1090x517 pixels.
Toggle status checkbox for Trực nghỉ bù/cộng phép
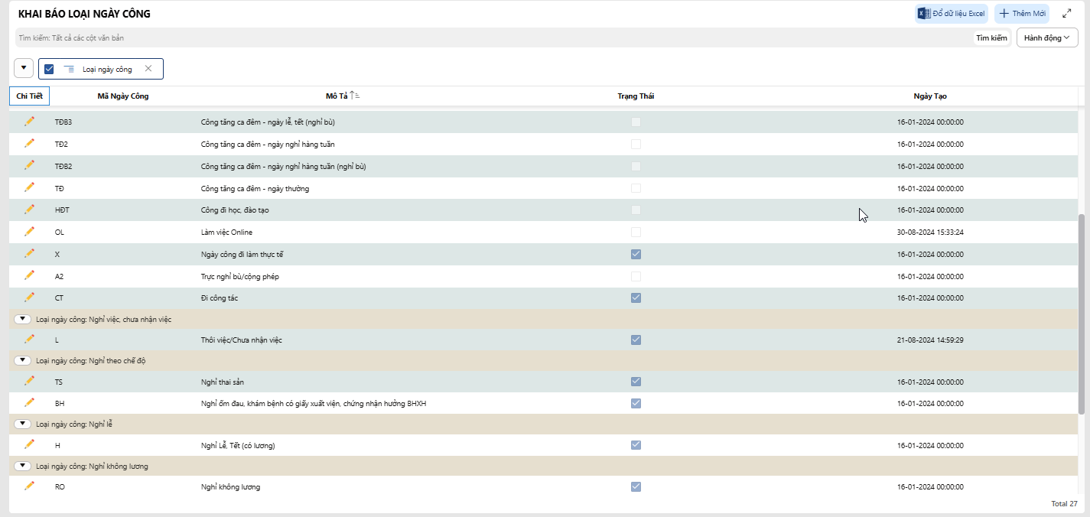635,277
